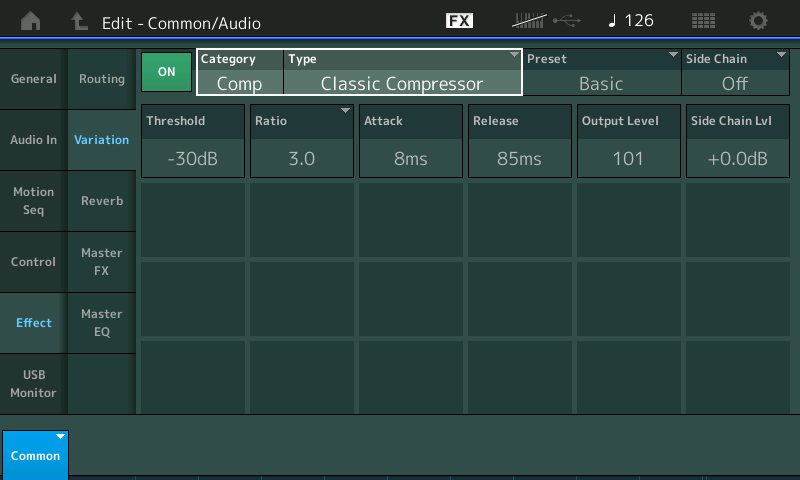Screen dimensions: 800x480
Task: Open Utility settings gear icon
Action: (x=758, y=20)
